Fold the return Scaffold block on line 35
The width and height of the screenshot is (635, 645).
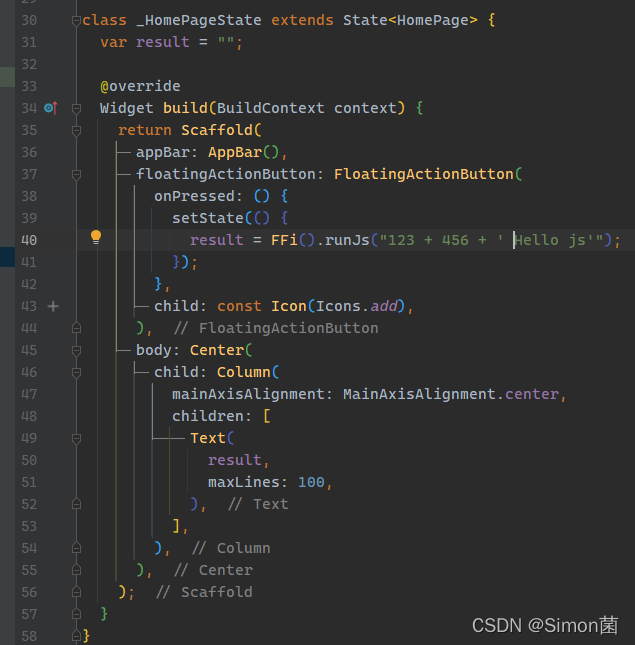[75, 130]
